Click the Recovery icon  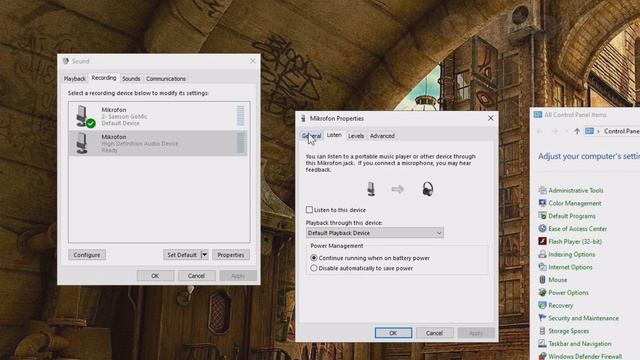tap(542, 305)
